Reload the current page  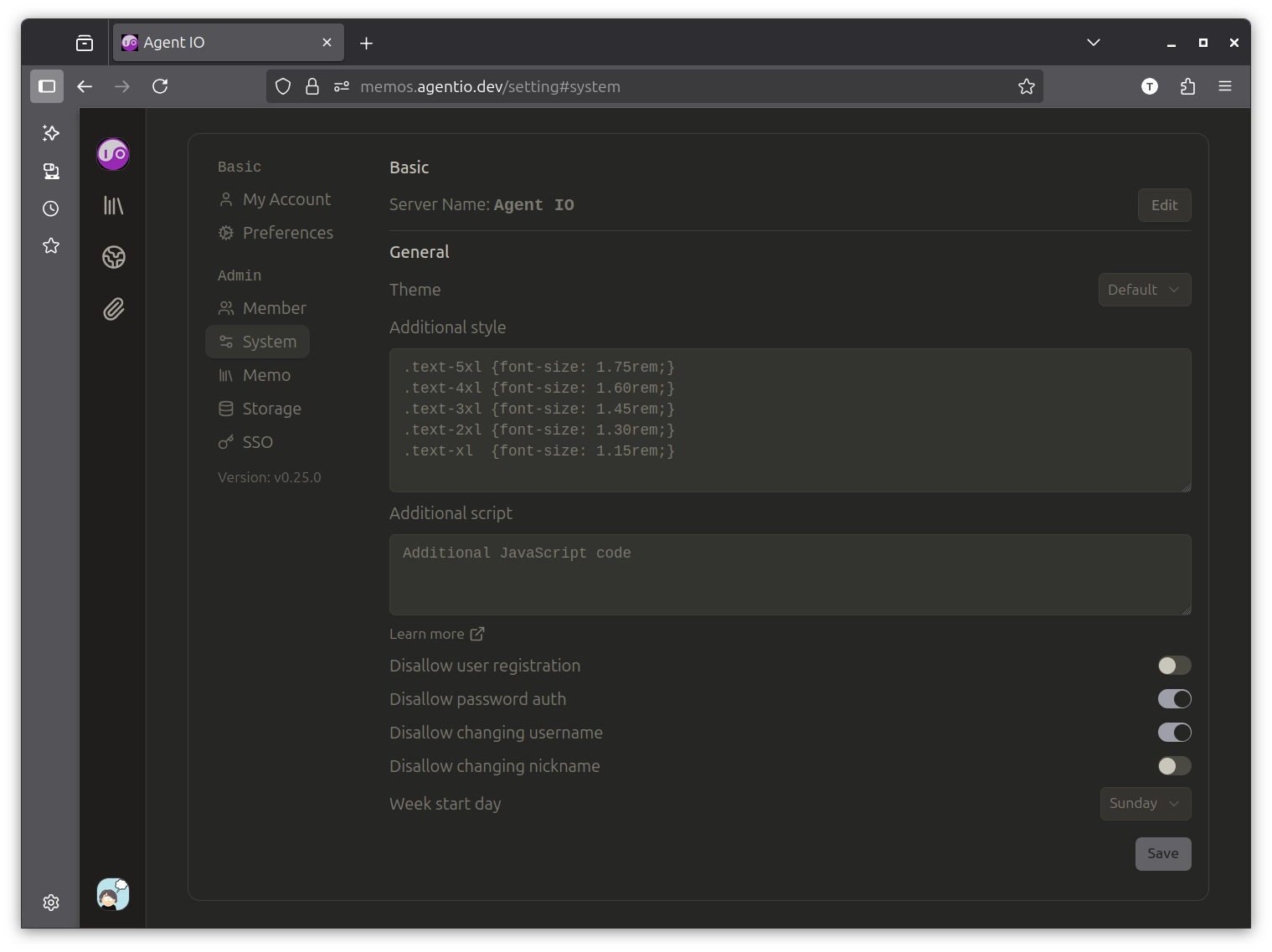(160, 86)
